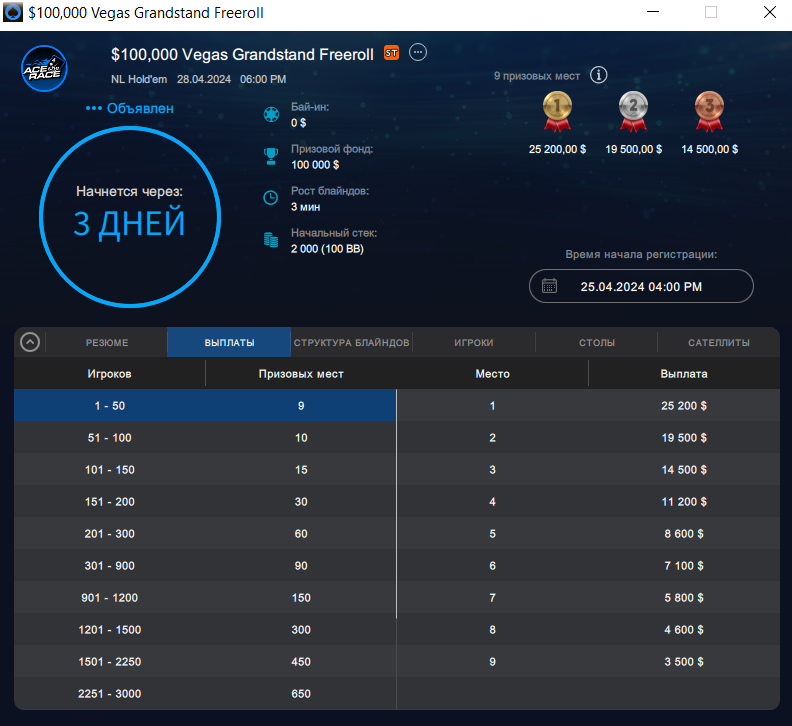The height and width of the screenshot is (726, 792).
Task: Select the 2251 - 3000 players row
Action: click(x=205, y=694)
